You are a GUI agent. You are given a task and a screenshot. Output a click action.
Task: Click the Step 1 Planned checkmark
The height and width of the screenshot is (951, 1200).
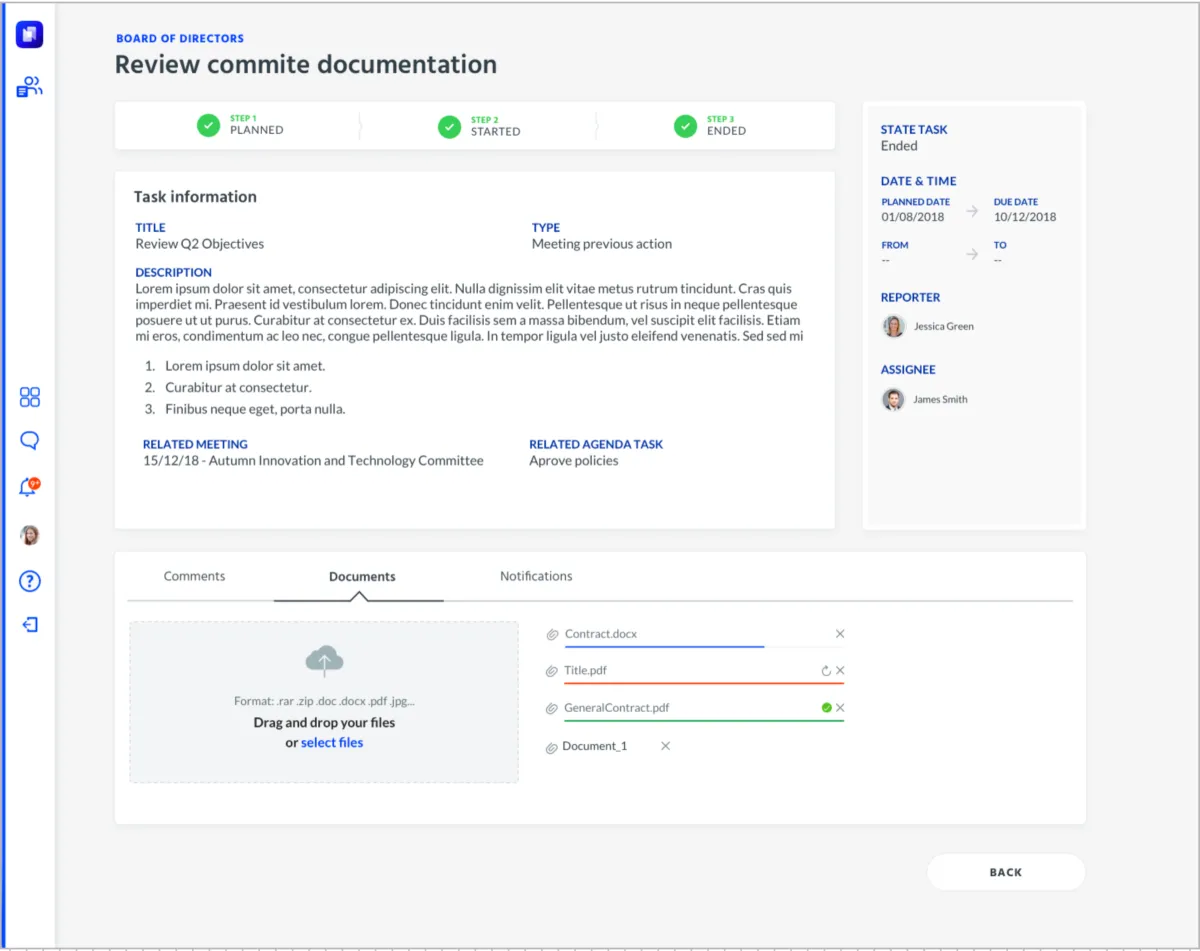click(208, 125)
